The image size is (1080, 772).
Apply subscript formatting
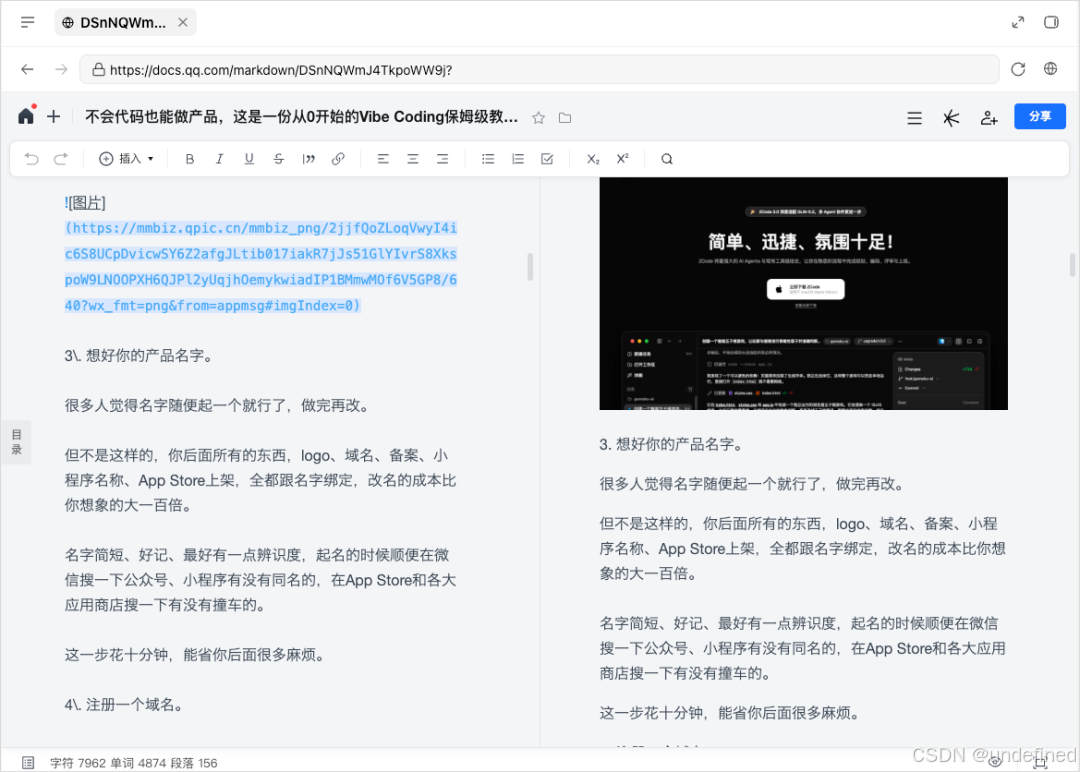[x=593, y=159]
